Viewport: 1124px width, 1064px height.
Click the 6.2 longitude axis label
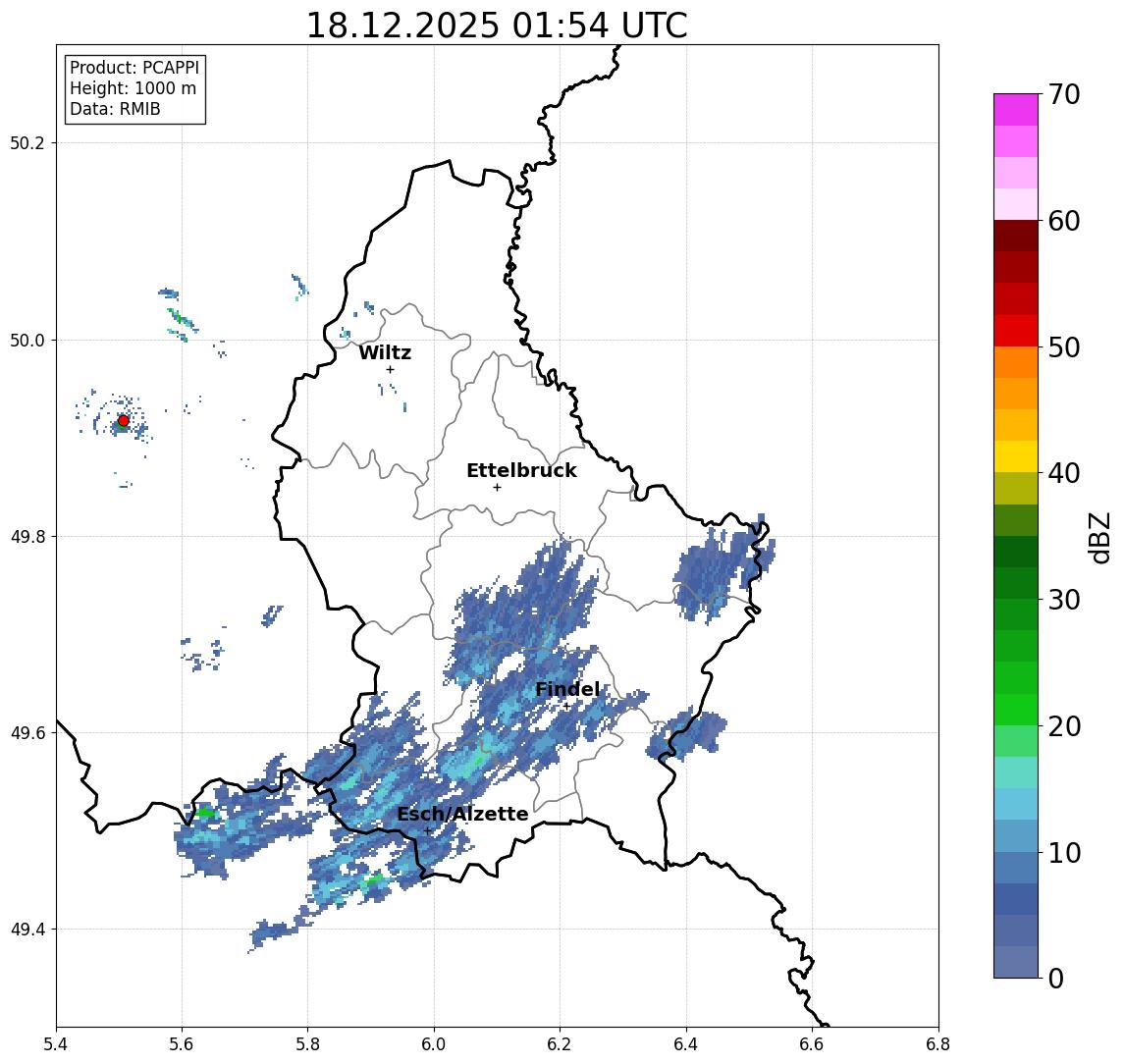click(x=560, y=1044)
